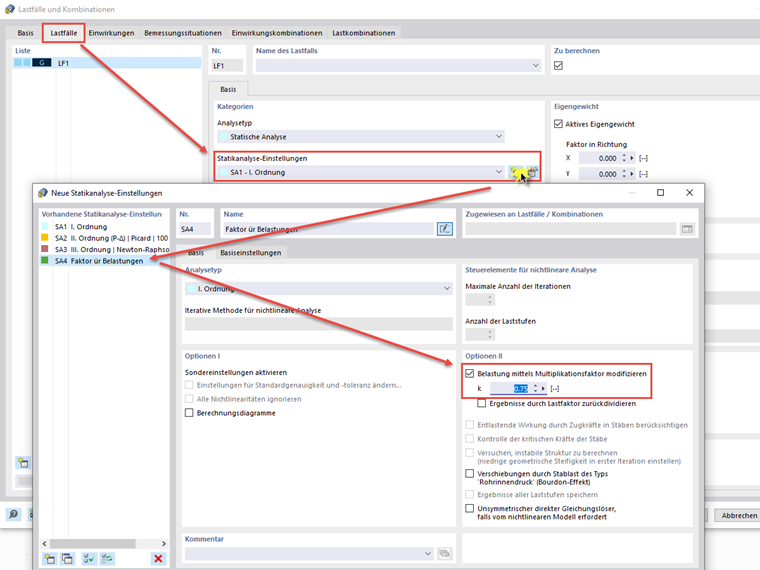The width and height of the screenshot is (760, 570).
Task: Click new load case icon in Lastfälle window
Action: tap(23, 462)
